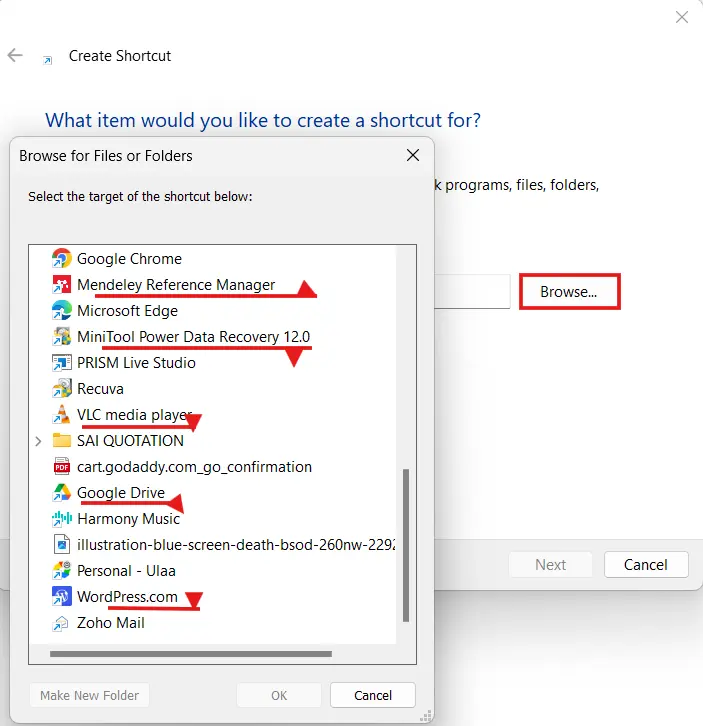
Task: Click the VLC media player cone icon
Action: pyautogui.click(x=62, y=414)
